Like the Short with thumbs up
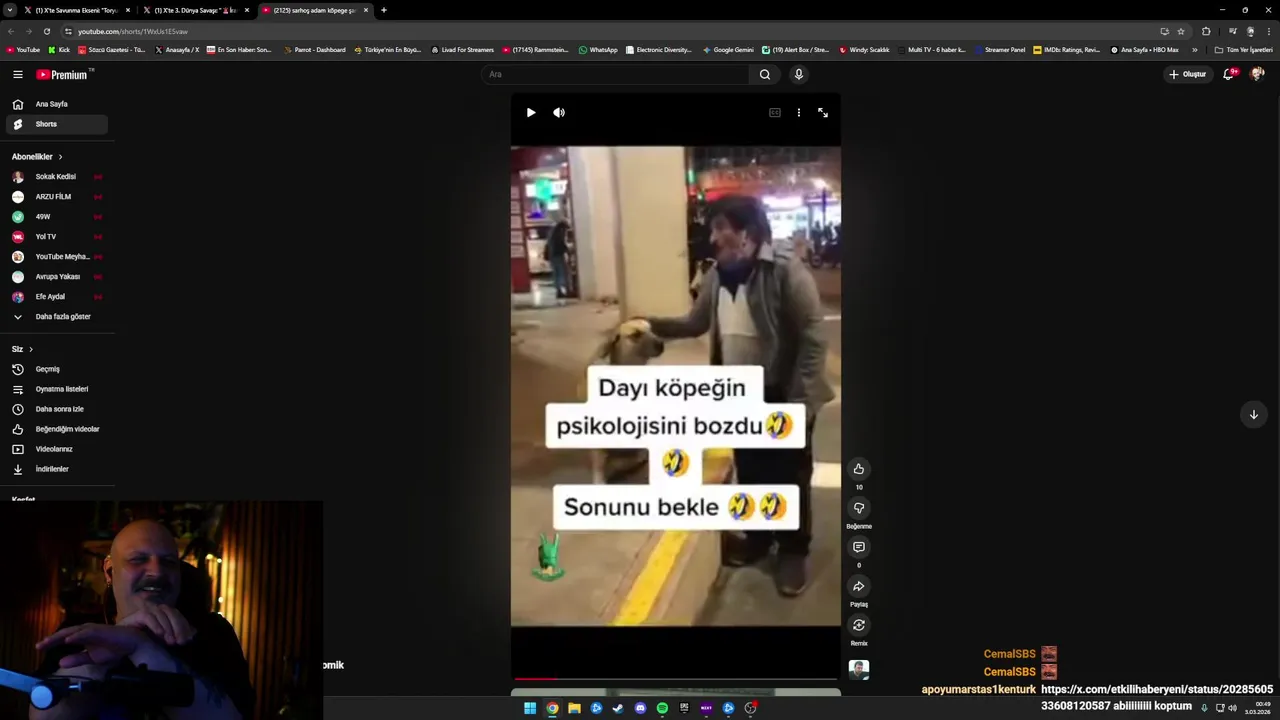 tap(859, 469)
